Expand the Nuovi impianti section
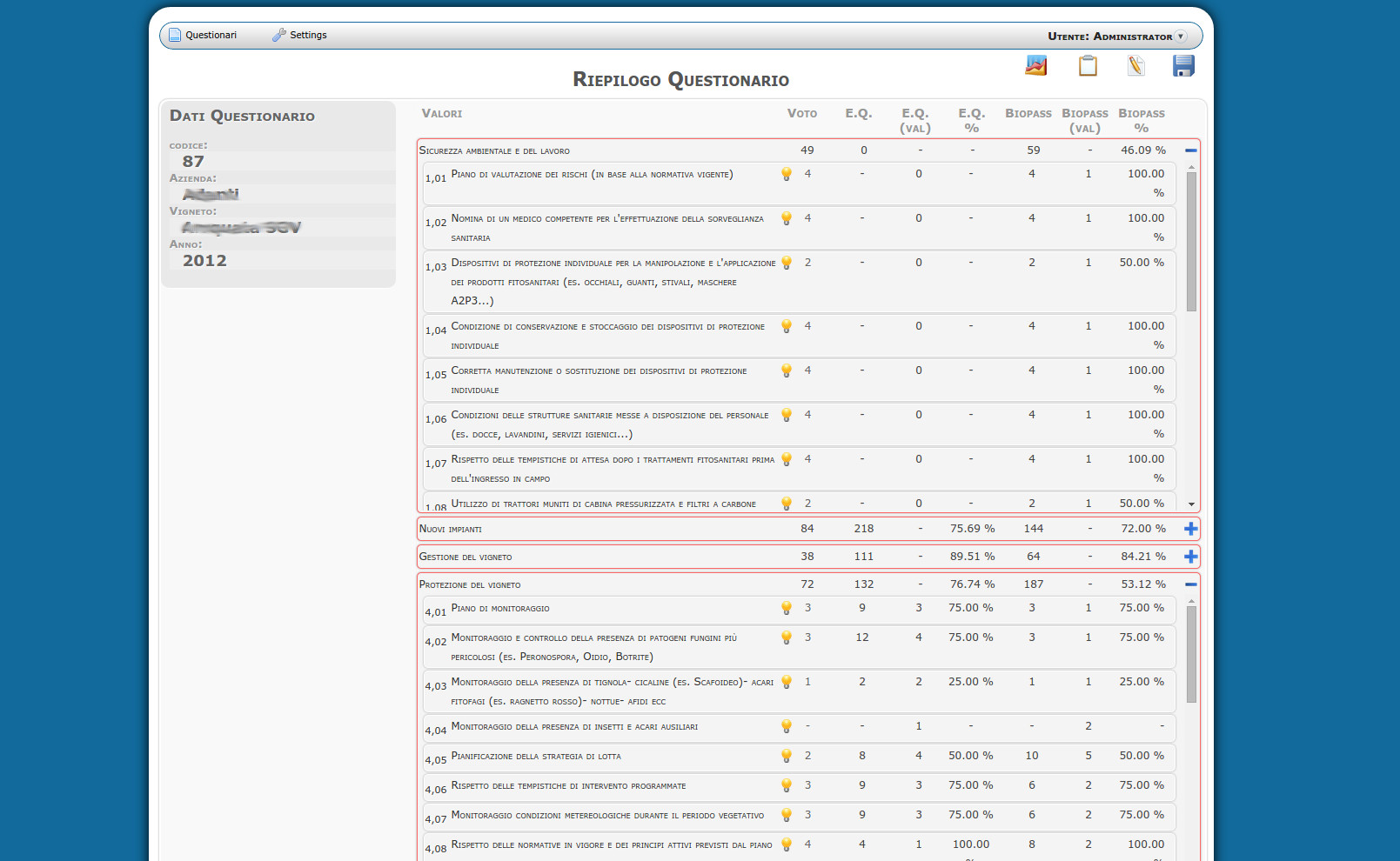 pos(1190,529)
